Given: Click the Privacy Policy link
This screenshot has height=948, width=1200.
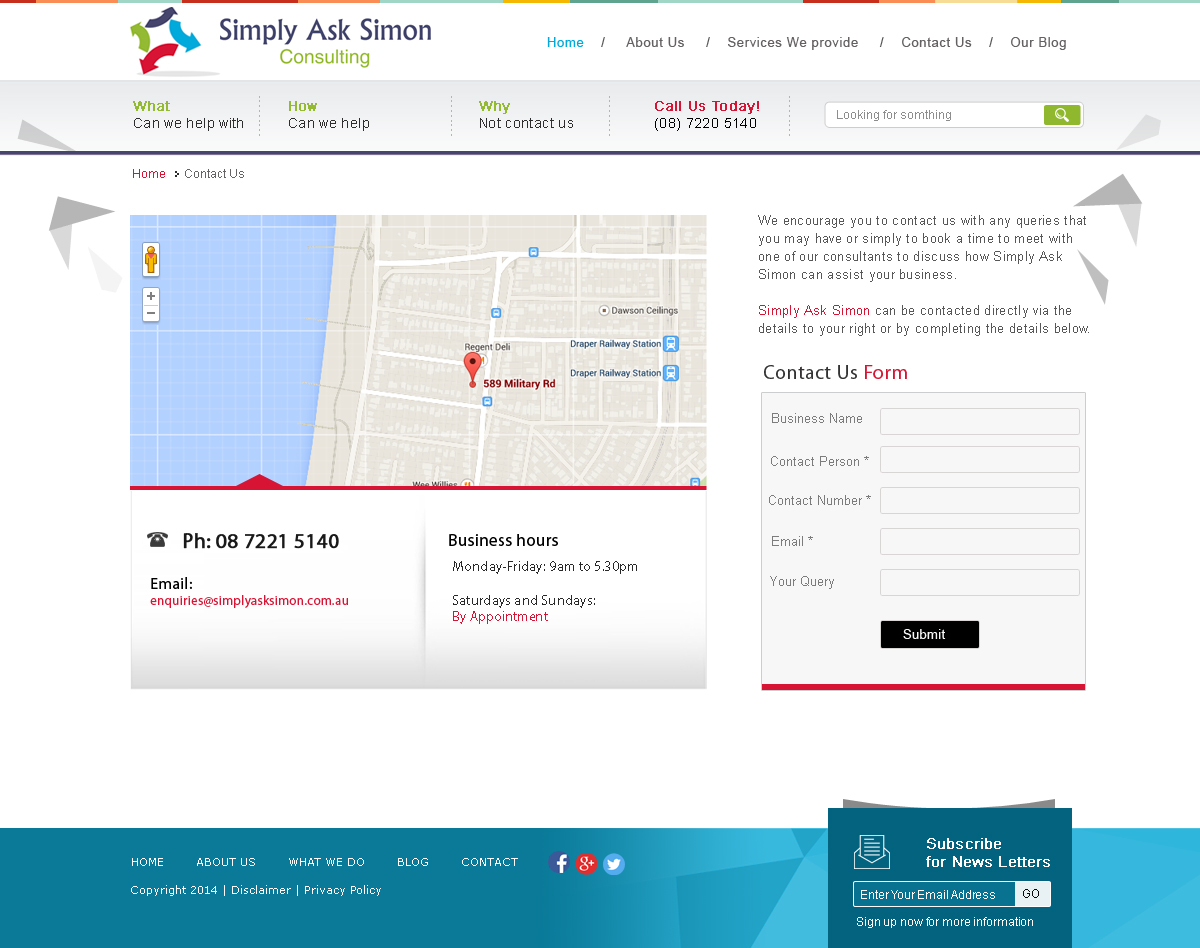Looking at the screenshot, I should click(343, 889).
